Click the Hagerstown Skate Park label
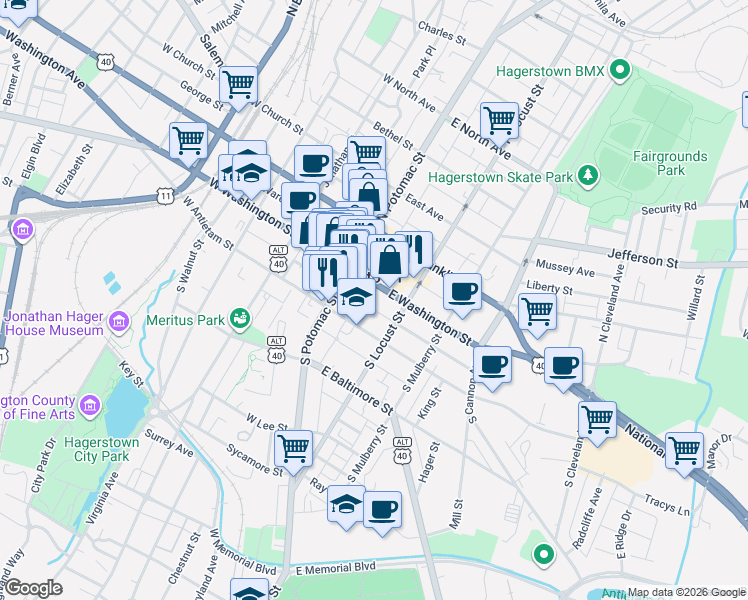Viewport: 748px width, 600px height. tap(500, 177)
